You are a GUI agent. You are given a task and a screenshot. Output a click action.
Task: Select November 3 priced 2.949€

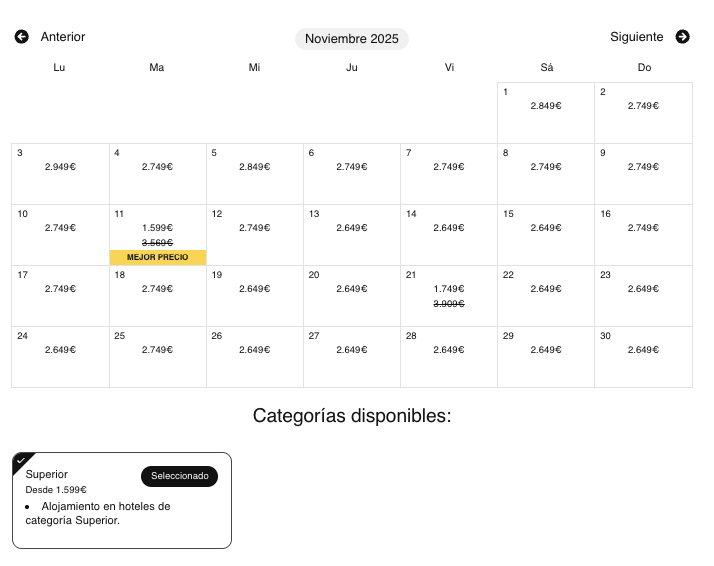[60, 174]
